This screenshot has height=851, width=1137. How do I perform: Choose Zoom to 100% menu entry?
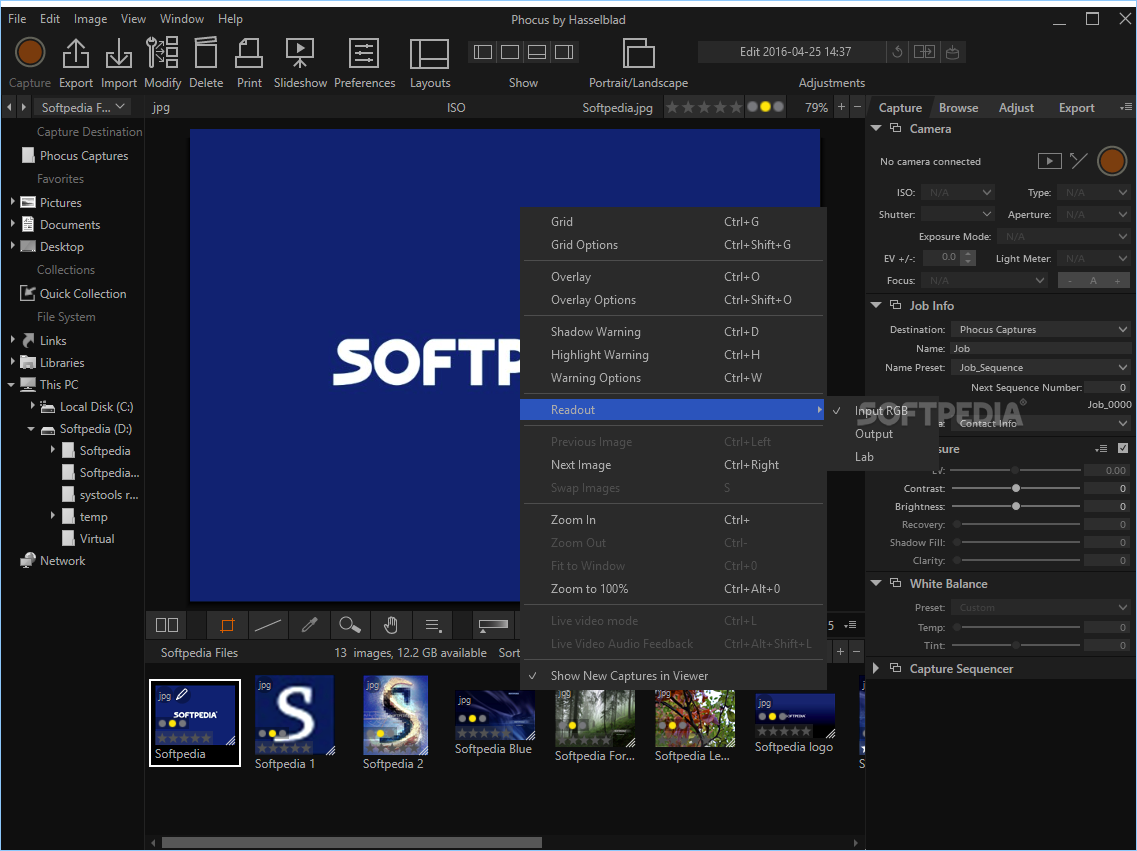pyautogui.click(x=672, y=589)
